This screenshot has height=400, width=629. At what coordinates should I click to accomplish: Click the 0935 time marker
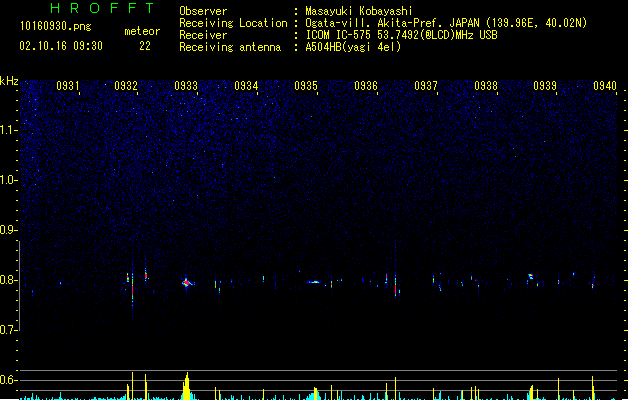tap(306, 86)
